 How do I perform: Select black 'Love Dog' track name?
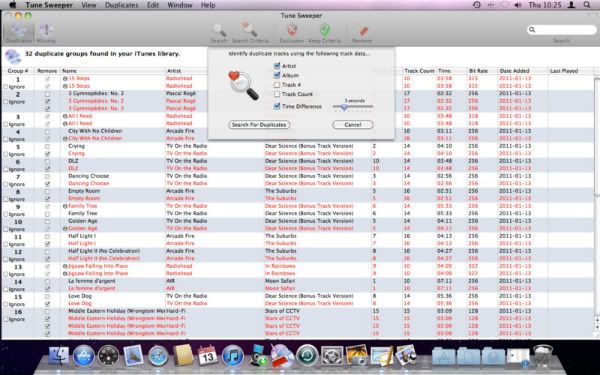[x=80, y=296]
